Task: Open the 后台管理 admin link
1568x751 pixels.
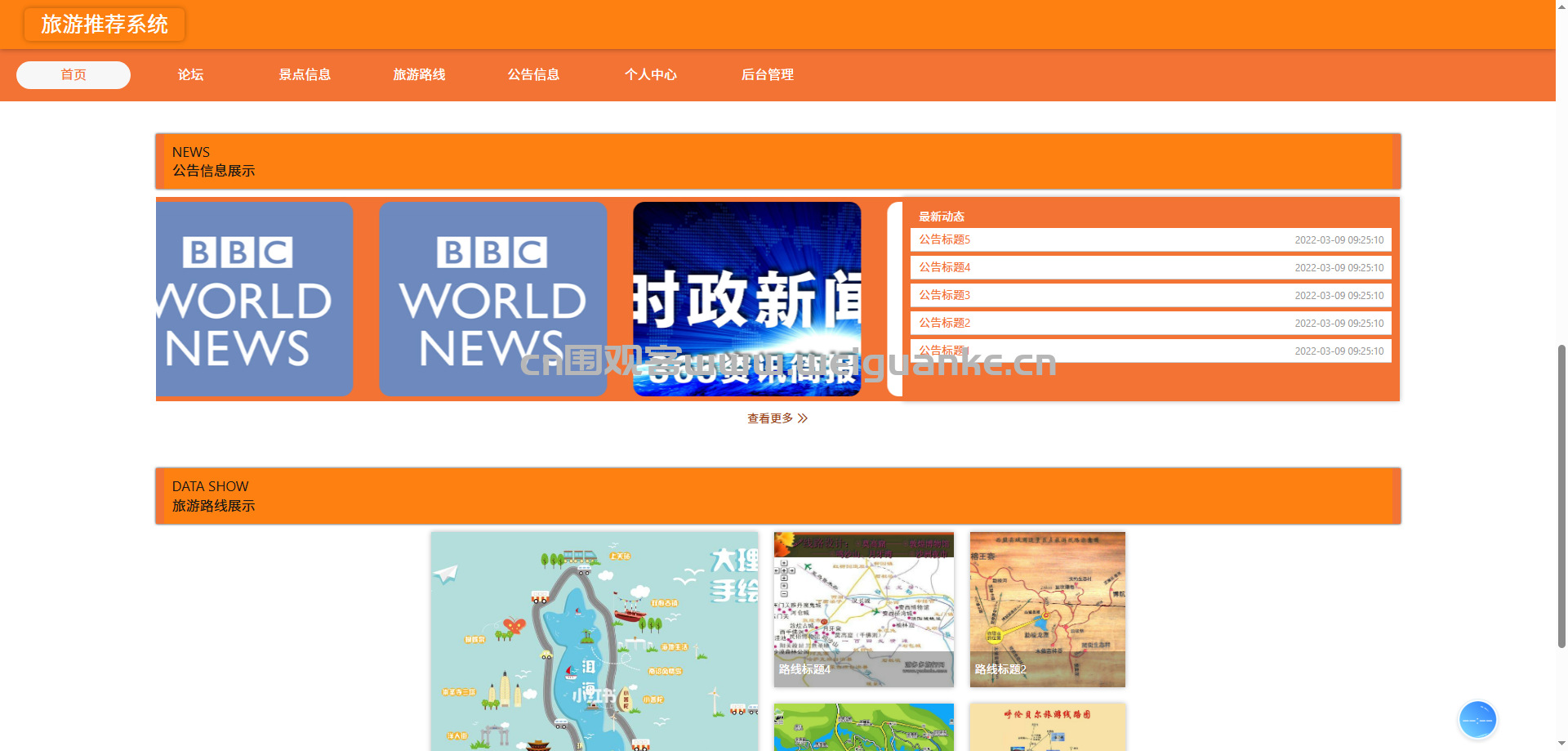Action: tap(768, 75)
